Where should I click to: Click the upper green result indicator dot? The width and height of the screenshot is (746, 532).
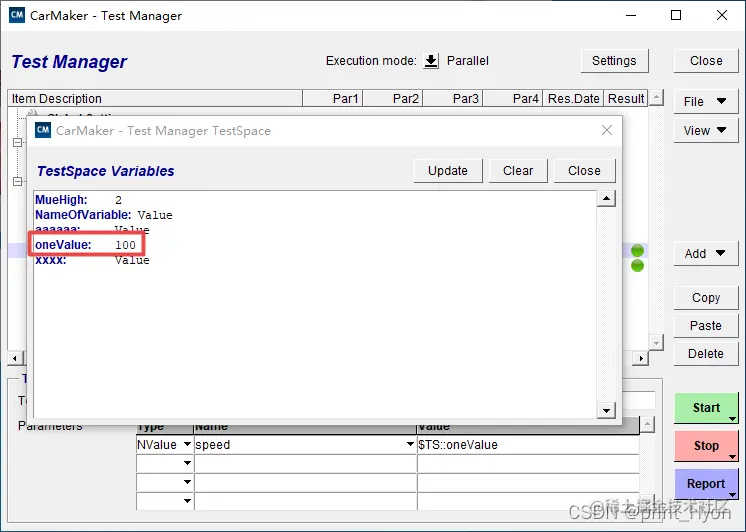637,250
